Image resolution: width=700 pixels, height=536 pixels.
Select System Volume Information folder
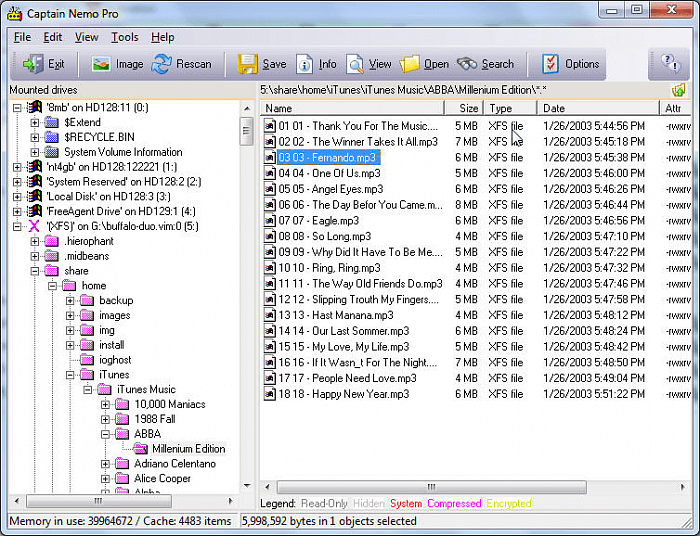[x=123, y=152]
